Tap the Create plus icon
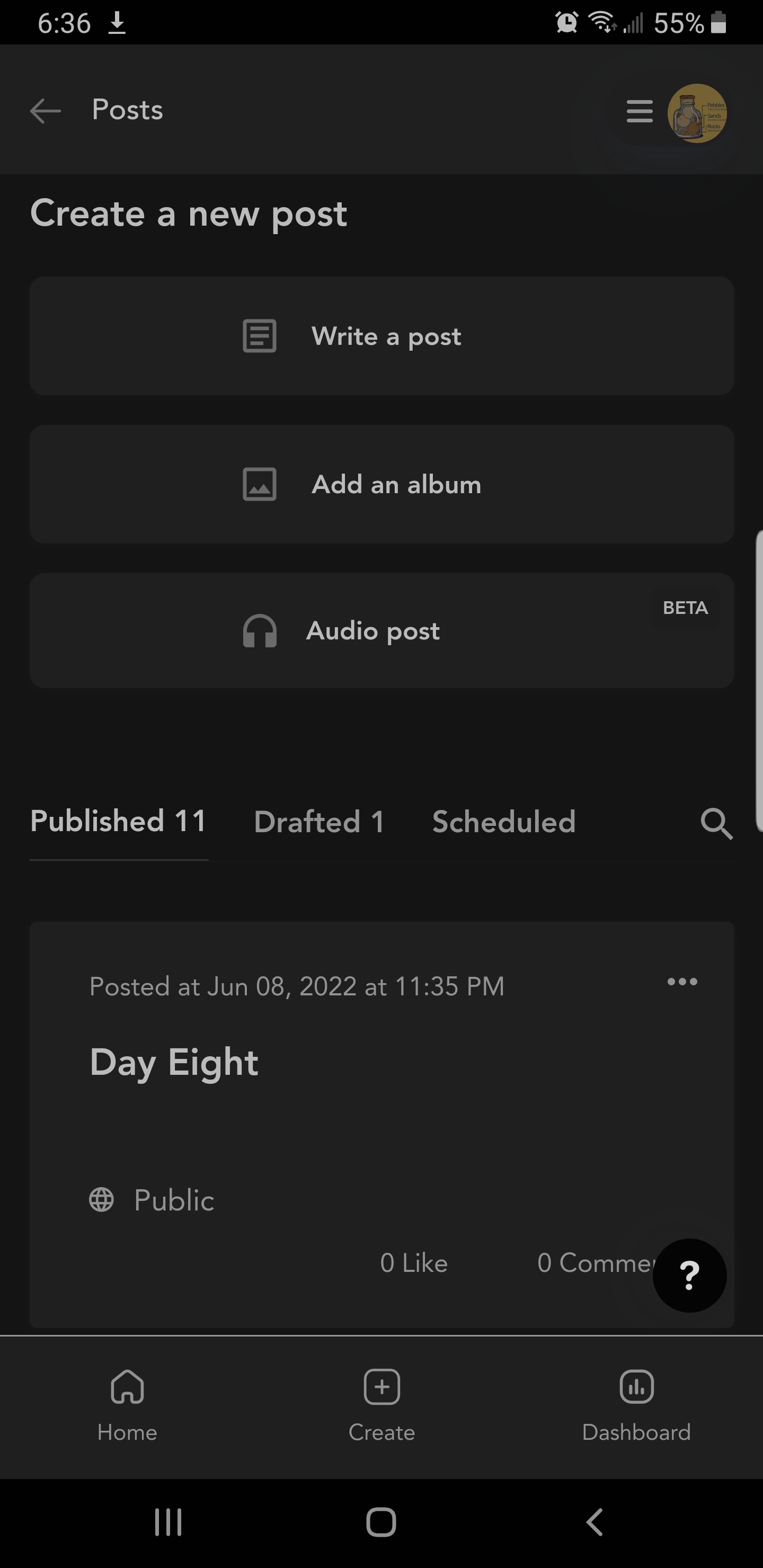 click(382, 1387)
